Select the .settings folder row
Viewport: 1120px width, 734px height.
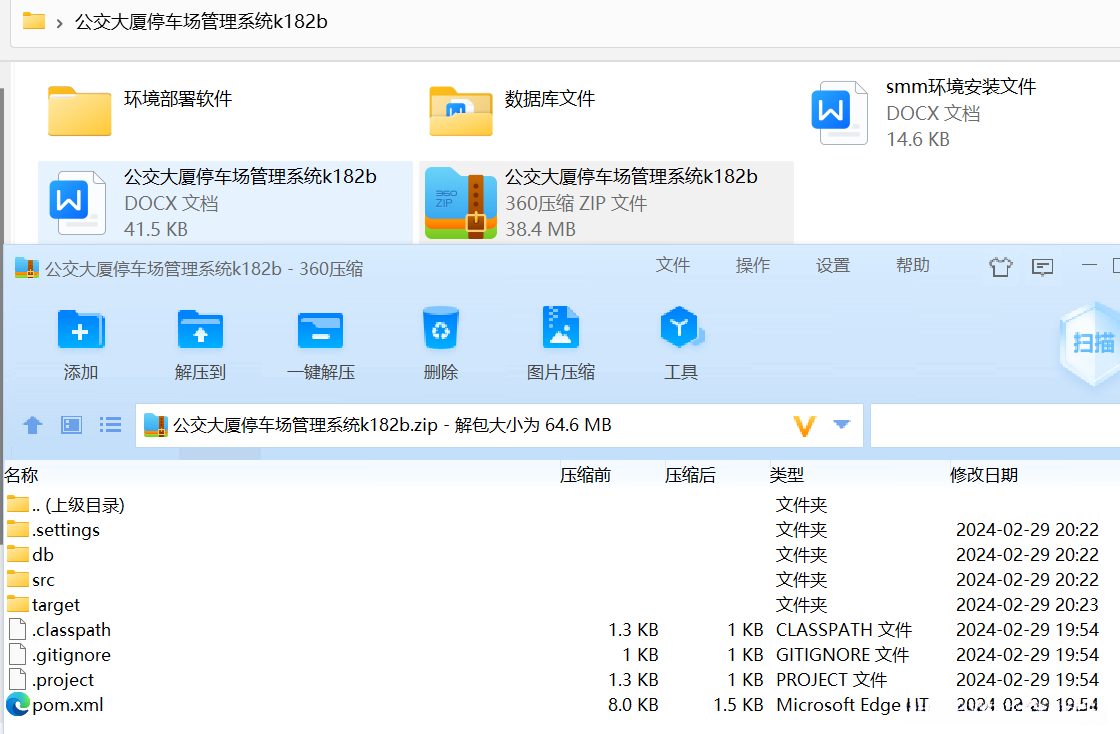click(560, 530)
